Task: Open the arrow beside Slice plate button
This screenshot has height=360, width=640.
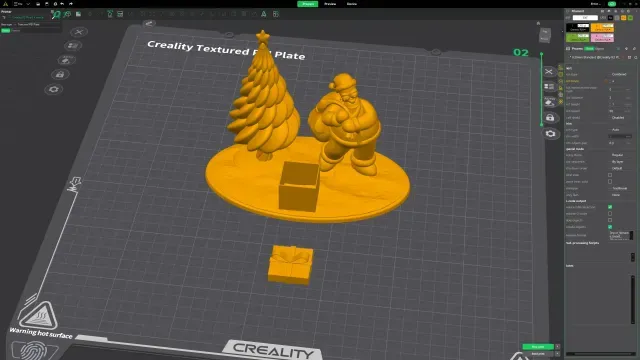Action: pyautogui.click(x=558, y=347)
